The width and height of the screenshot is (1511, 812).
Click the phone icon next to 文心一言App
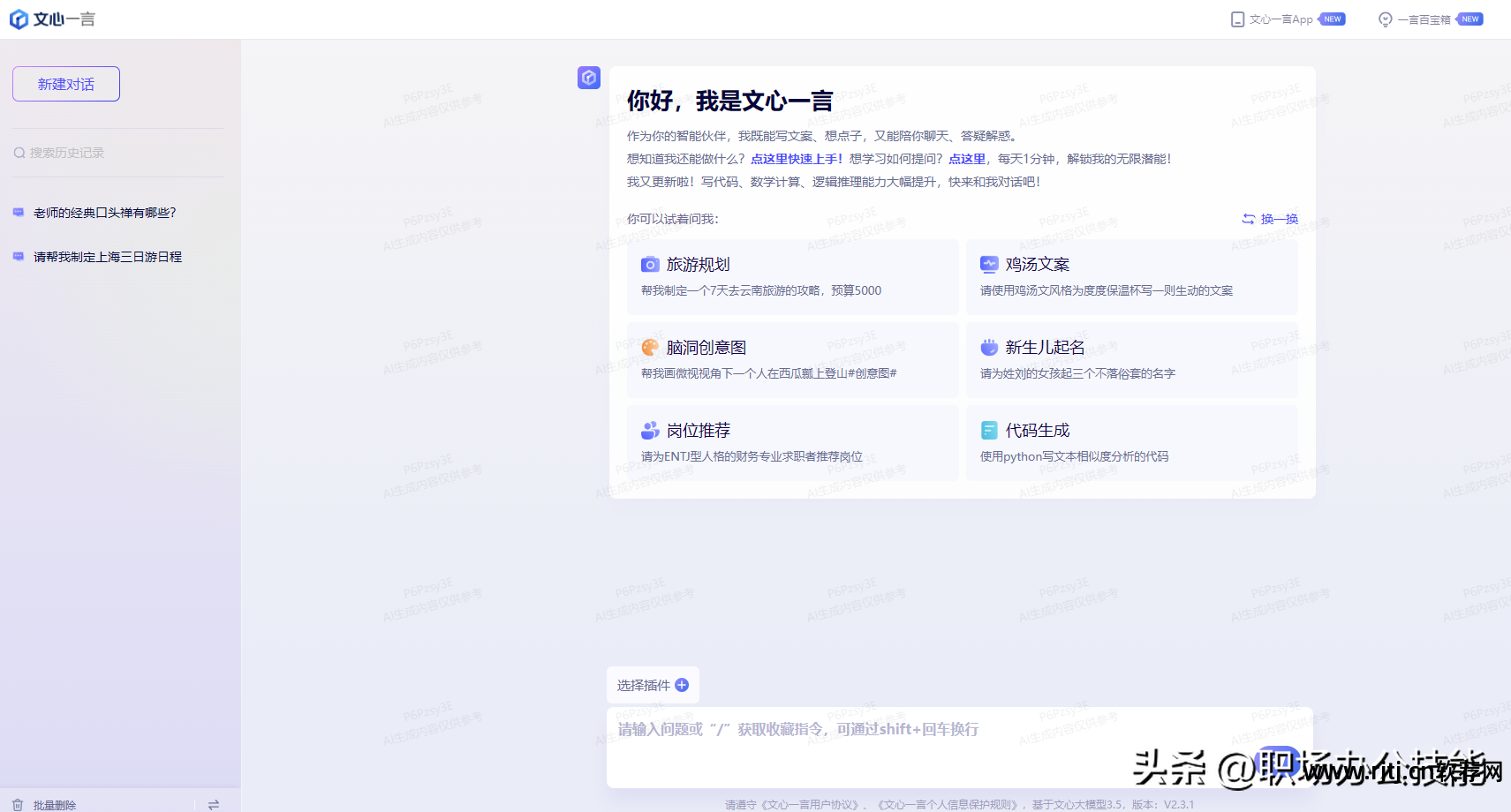(x=1237, y=19)
